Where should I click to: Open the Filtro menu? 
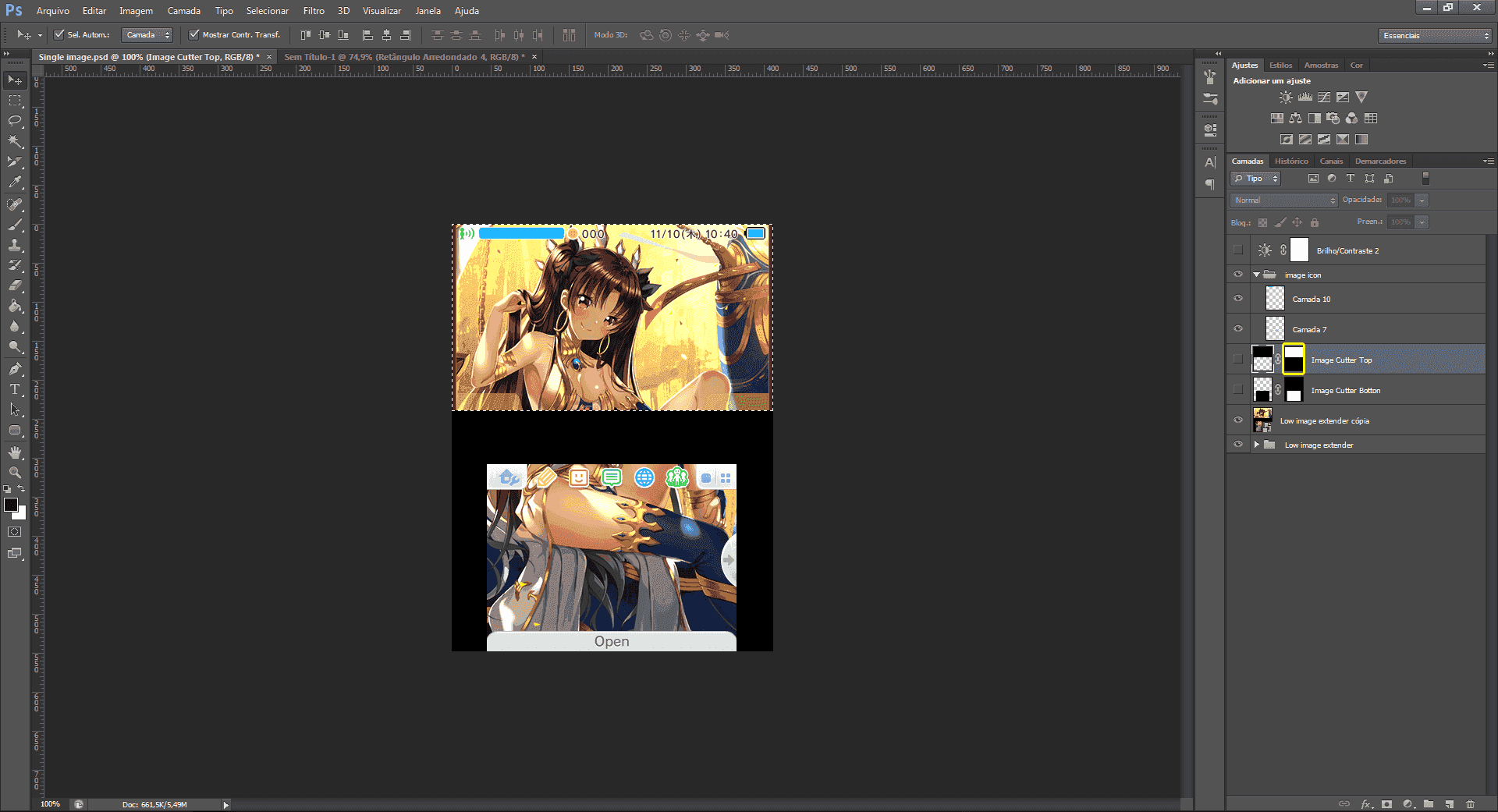(x=314, y=11)
